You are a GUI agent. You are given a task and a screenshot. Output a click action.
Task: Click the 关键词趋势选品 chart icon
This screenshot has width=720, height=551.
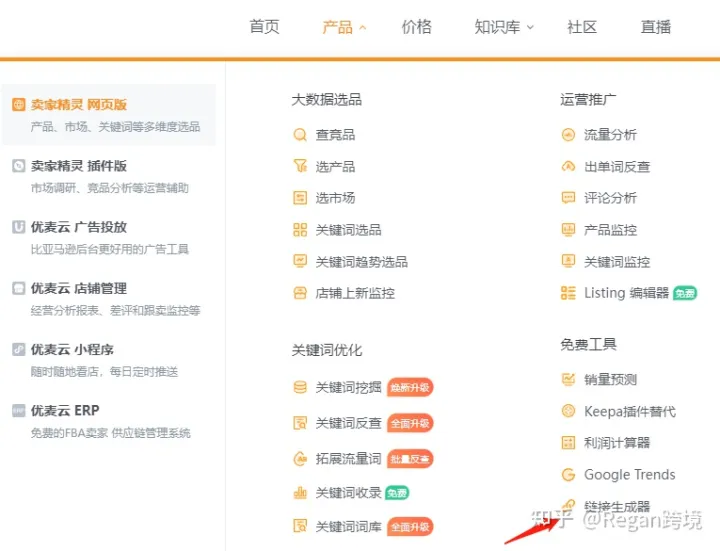pos(300,261)
